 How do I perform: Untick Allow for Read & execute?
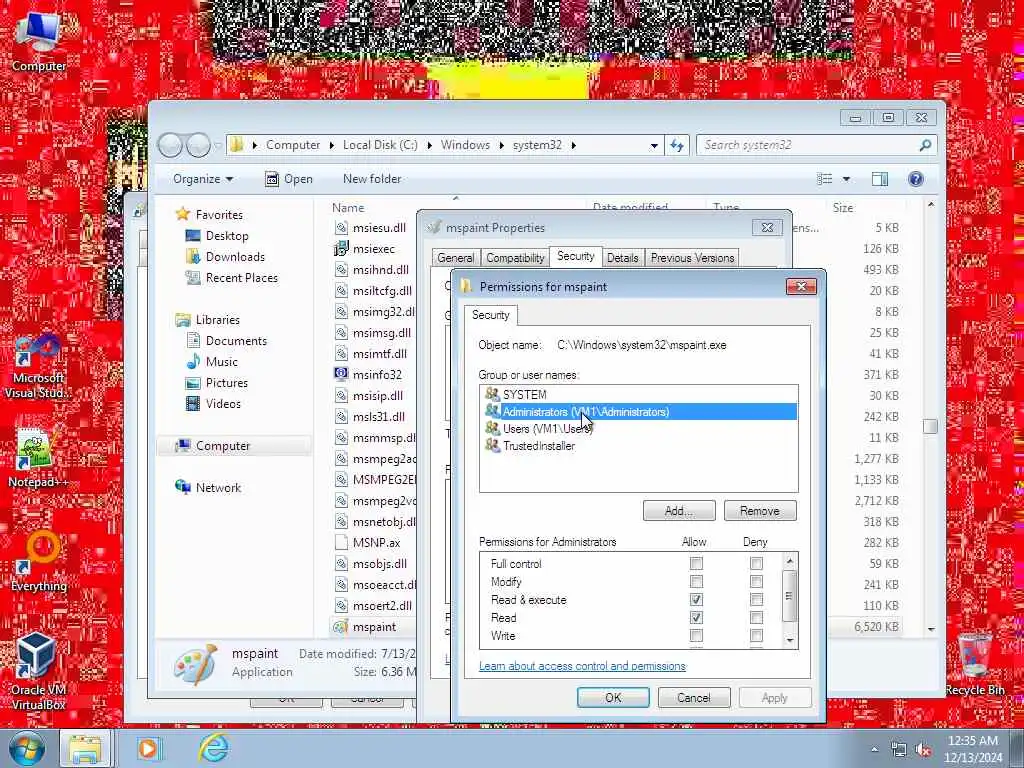[x=696, y=600]
